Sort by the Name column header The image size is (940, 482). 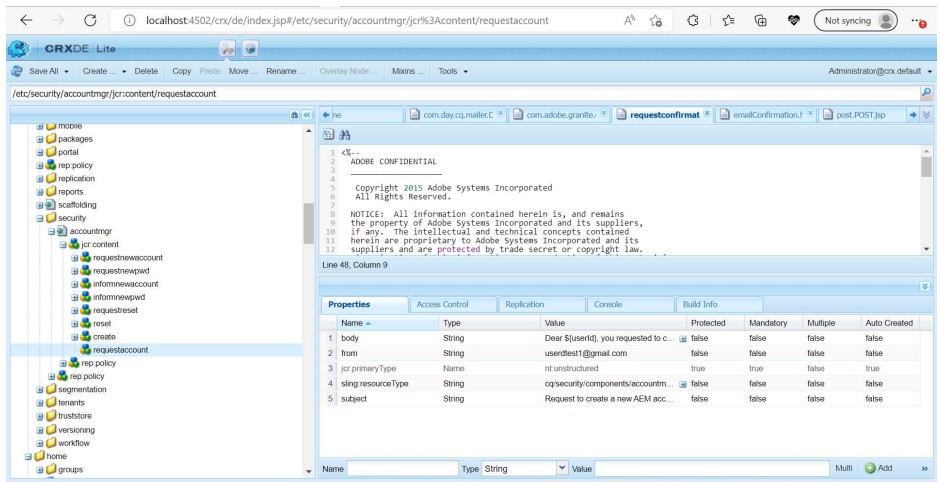[387, 323]
